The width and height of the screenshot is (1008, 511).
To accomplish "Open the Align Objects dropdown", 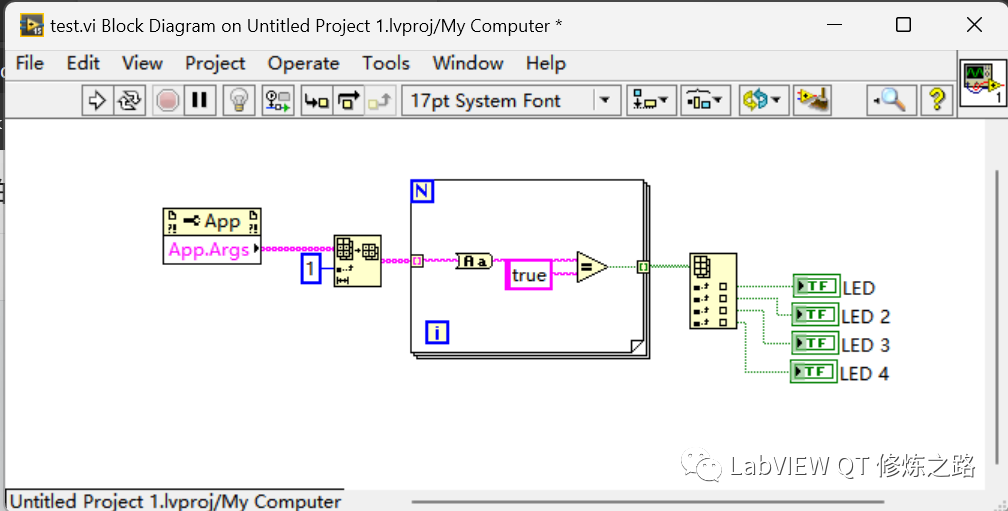I will [651, 100].
